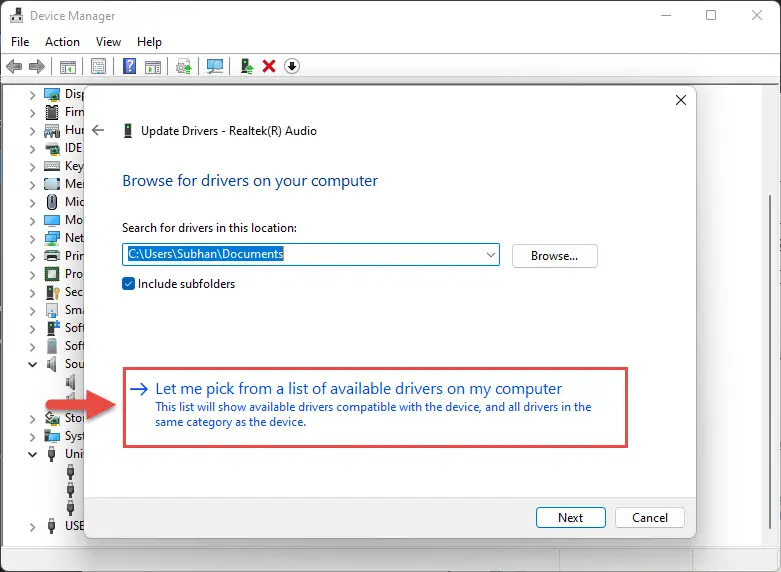
Task: Click the red X Uninstall device icon
Action: [269, 67]
